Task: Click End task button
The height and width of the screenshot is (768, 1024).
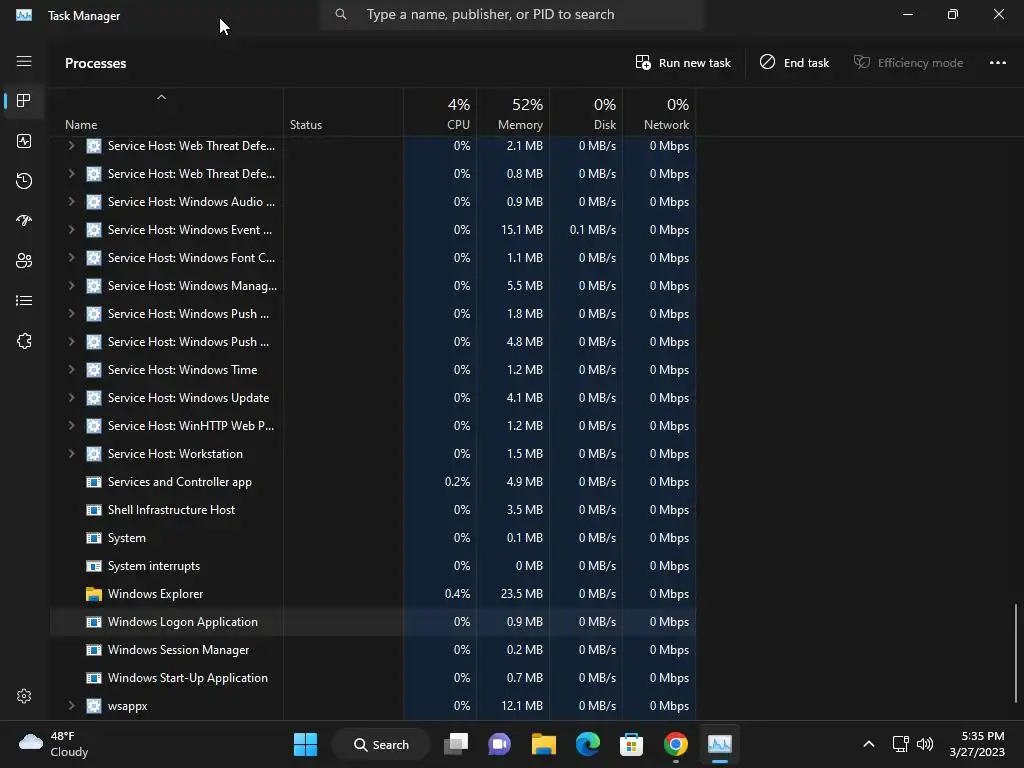Action: click(x=794, y=63)
